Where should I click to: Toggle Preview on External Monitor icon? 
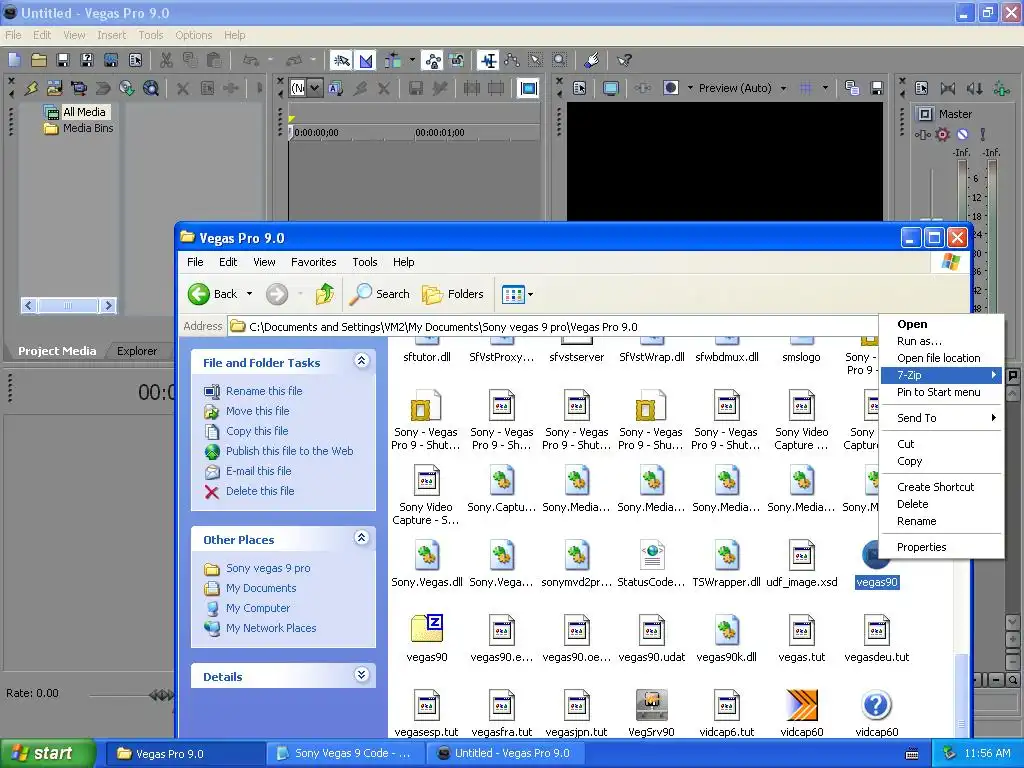[x=611, y=88]
